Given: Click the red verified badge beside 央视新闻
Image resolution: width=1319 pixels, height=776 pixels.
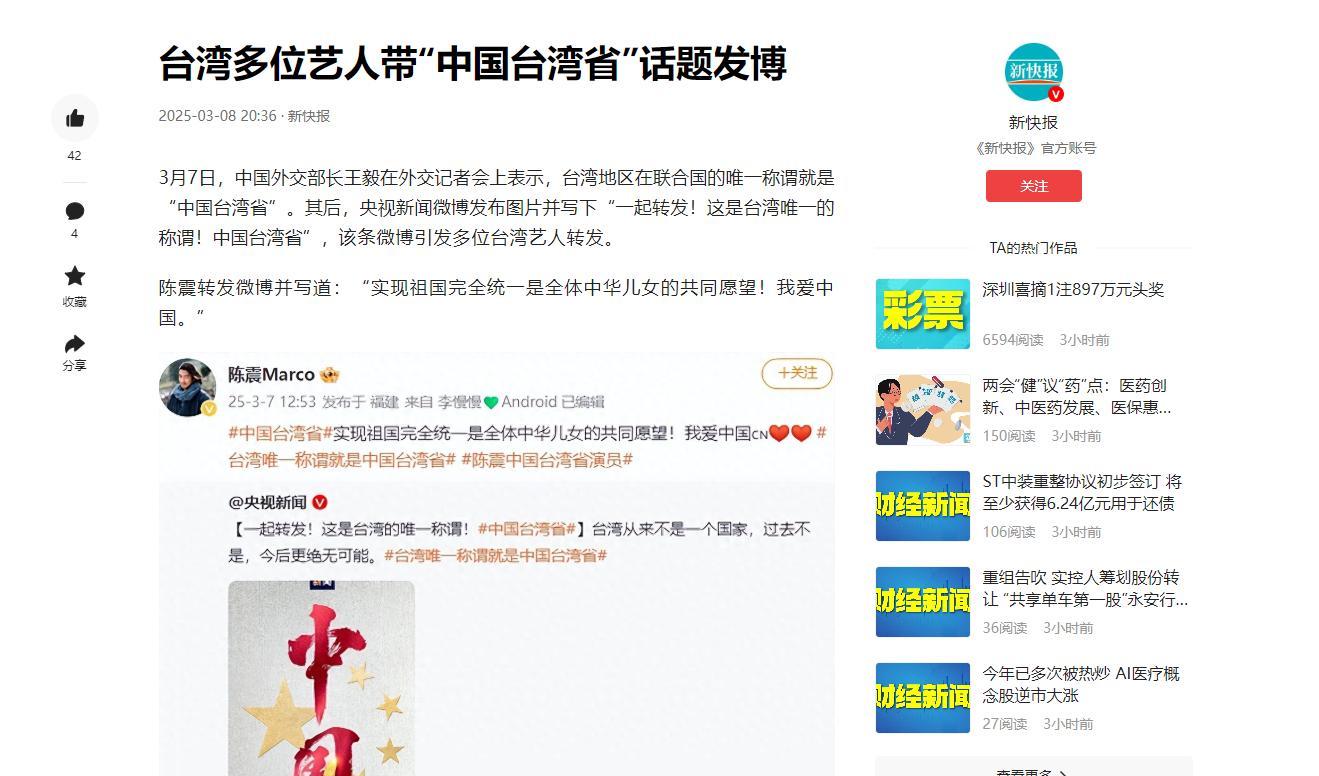Looking at the screenshot, I should click(x=320, y=502).
